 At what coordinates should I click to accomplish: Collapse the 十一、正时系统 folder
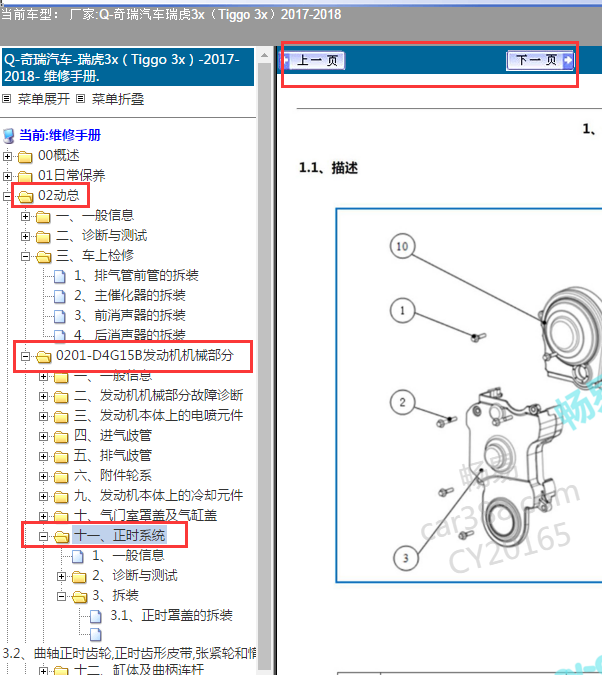[43, 536]
